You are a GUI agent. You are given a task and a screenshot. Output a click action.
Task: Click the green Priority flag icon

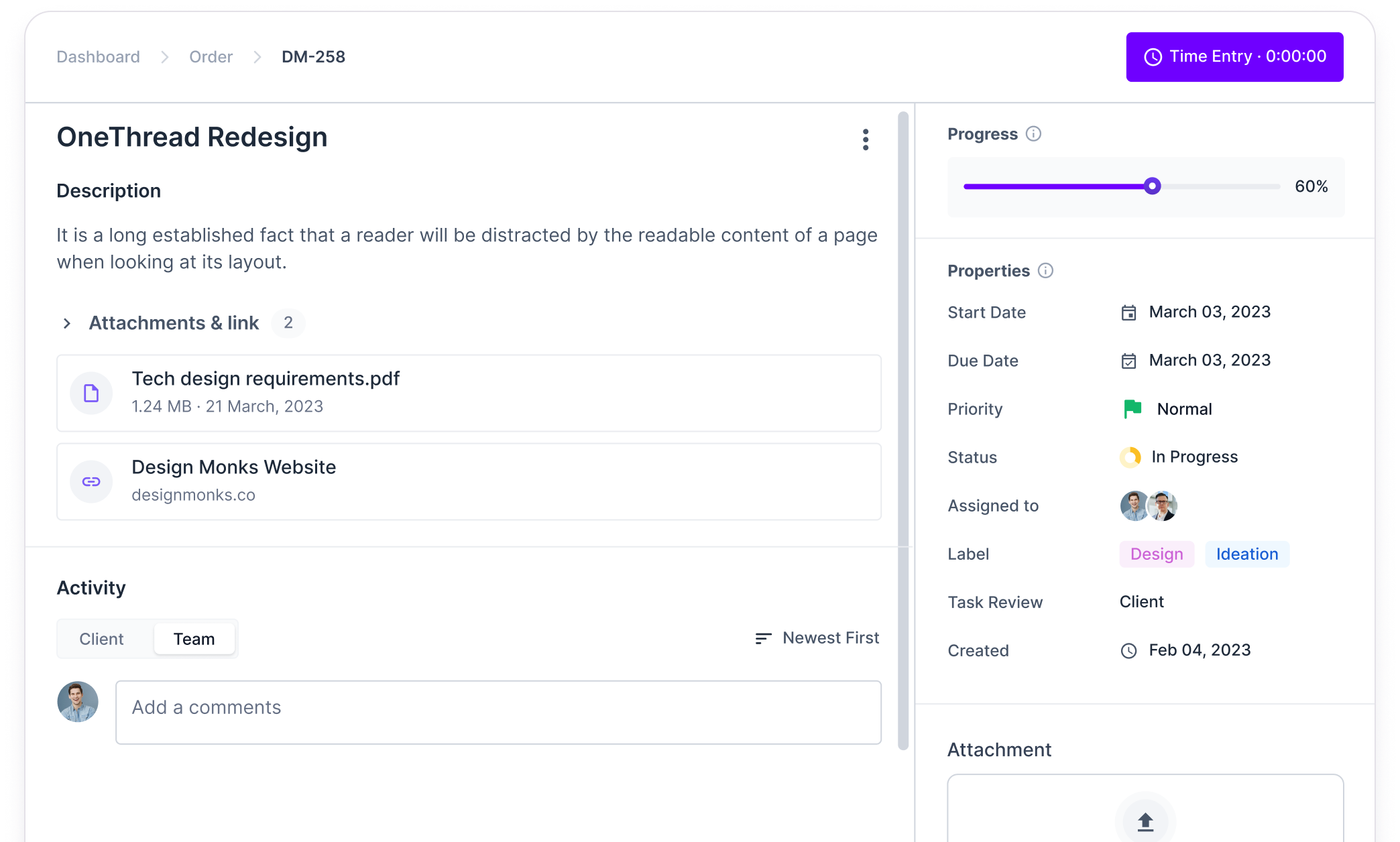[x=1132, y=409]
